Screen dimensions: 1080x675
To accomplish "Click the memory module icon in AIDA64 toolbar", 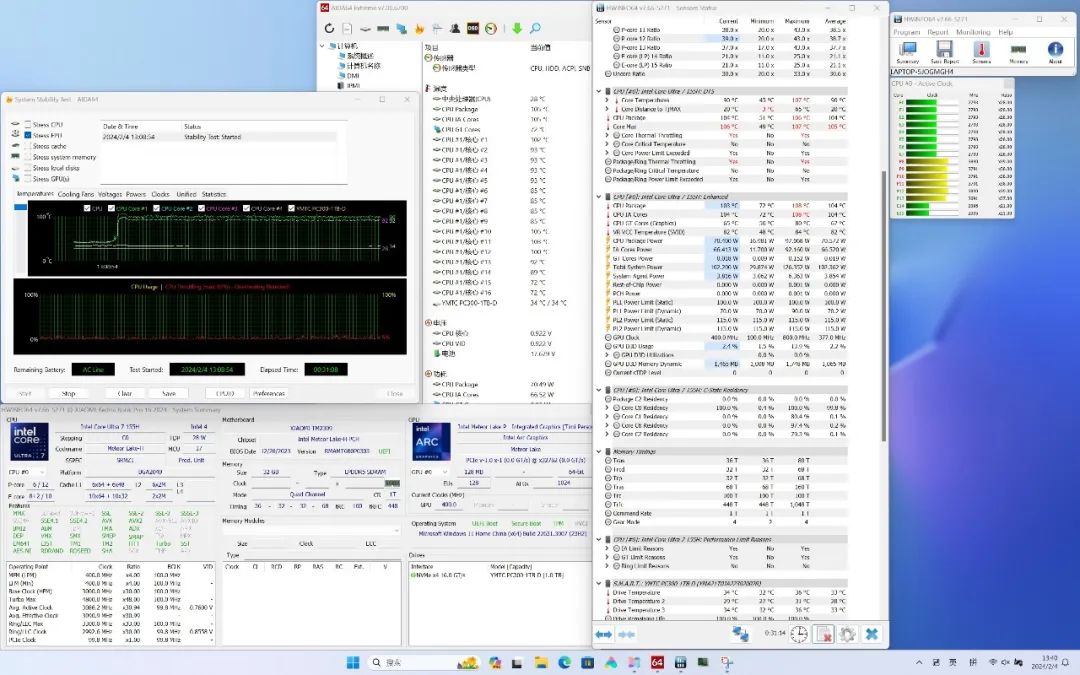I will 383,28.
